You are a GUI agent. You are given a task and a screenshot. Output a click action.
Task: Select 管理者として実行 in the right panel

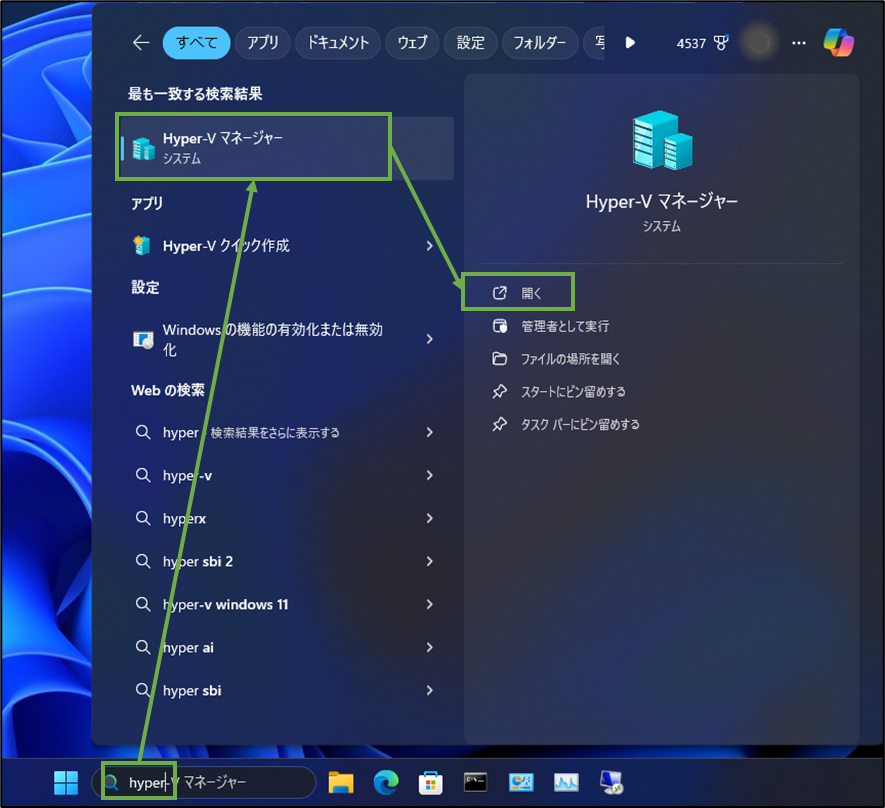tap(566, 325)
